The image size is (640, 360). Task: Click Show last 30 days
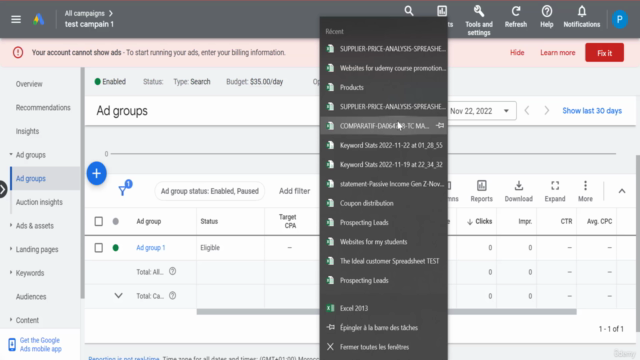(x=592, y=111)
